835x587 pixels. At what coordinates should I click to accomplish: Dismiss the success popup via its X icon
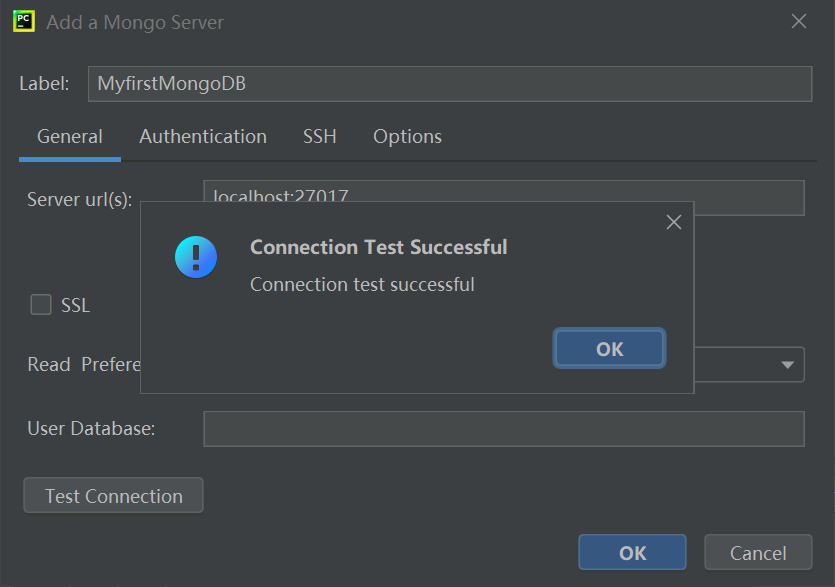673,221
